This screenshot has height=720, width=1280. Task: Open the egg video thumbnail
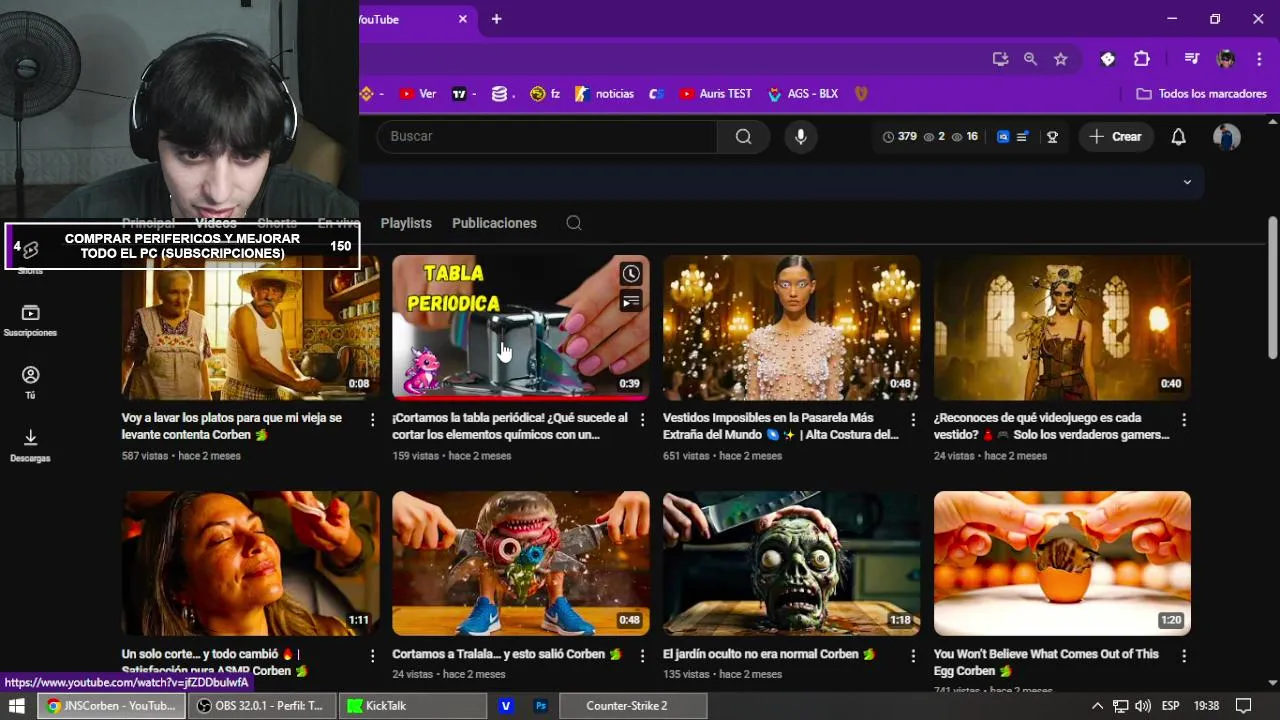pos(1062,563)
